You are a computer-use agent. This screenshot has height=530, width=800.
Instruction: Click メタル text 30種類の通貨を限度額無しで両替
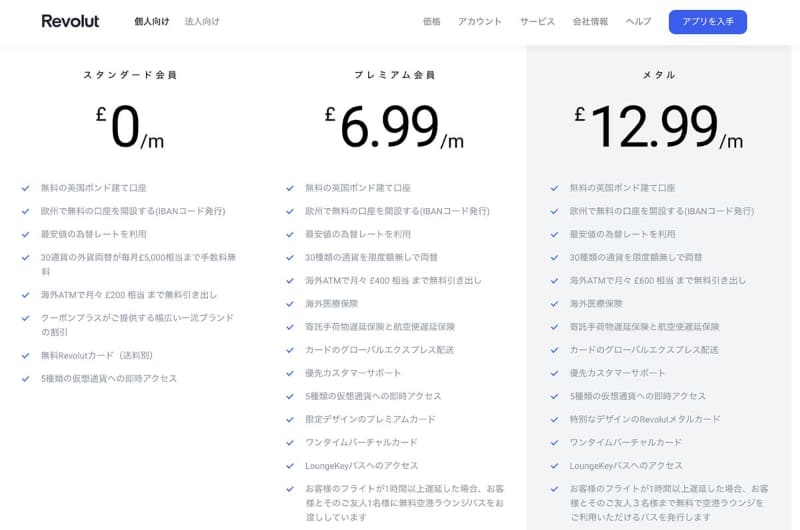[x=636, y=258]
